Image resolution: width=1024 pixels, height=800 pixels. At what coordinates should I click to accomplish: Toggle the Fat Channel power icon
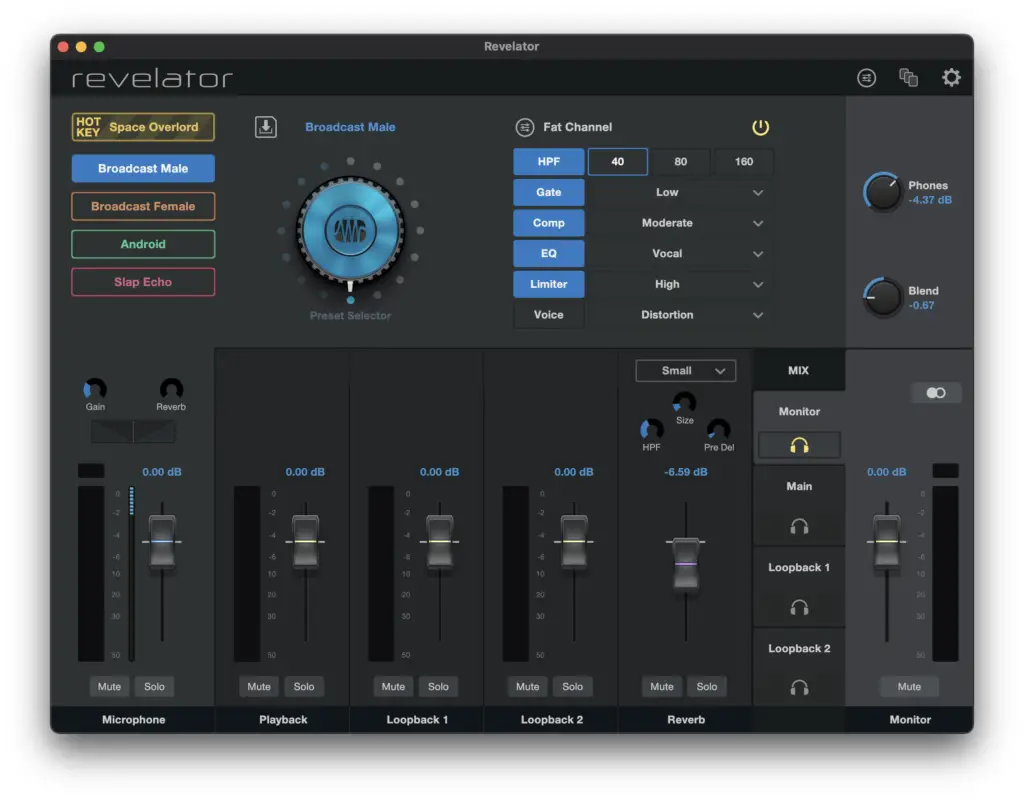pyautogui.click(x=760, y=127)
